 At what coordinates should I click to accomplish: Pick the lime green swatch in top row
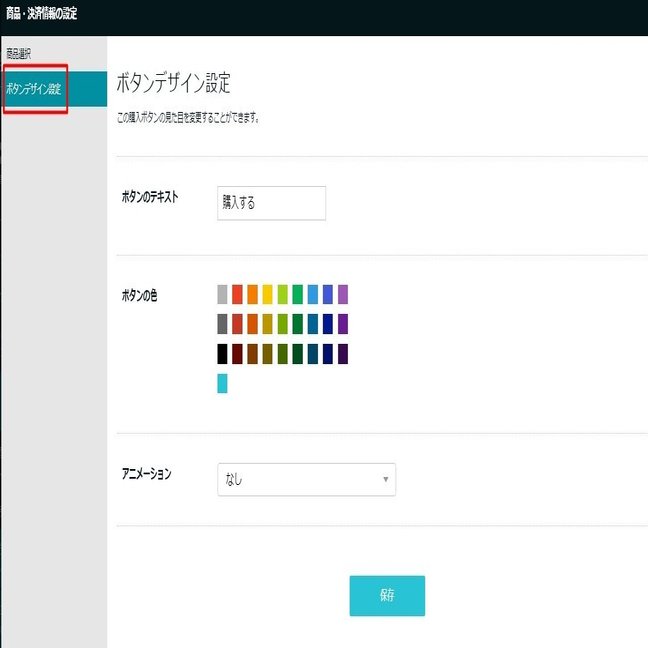click(283, 294)
